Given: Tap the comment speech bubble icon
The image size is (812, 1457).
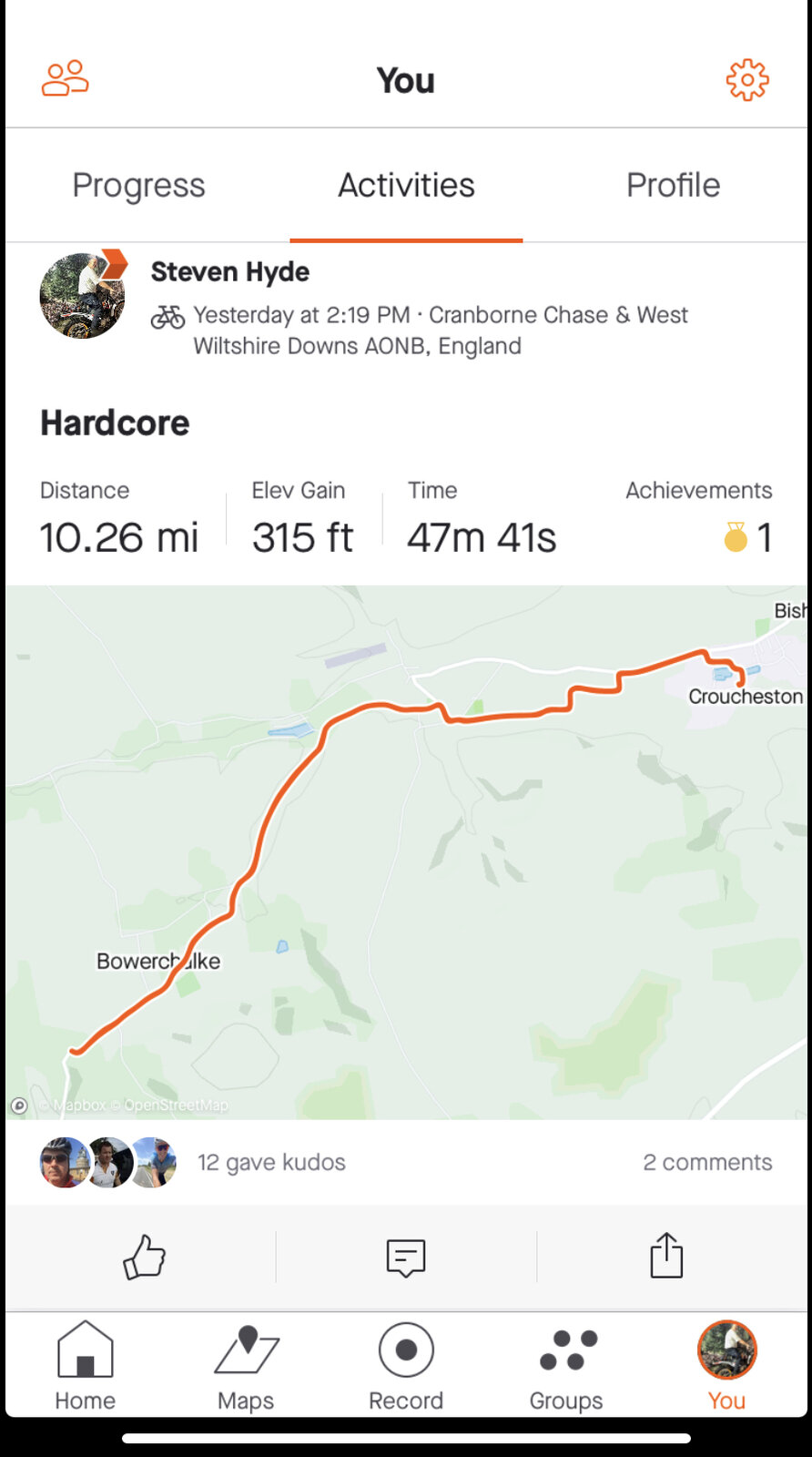Looking at the screenshot, I should (406, 1257).
